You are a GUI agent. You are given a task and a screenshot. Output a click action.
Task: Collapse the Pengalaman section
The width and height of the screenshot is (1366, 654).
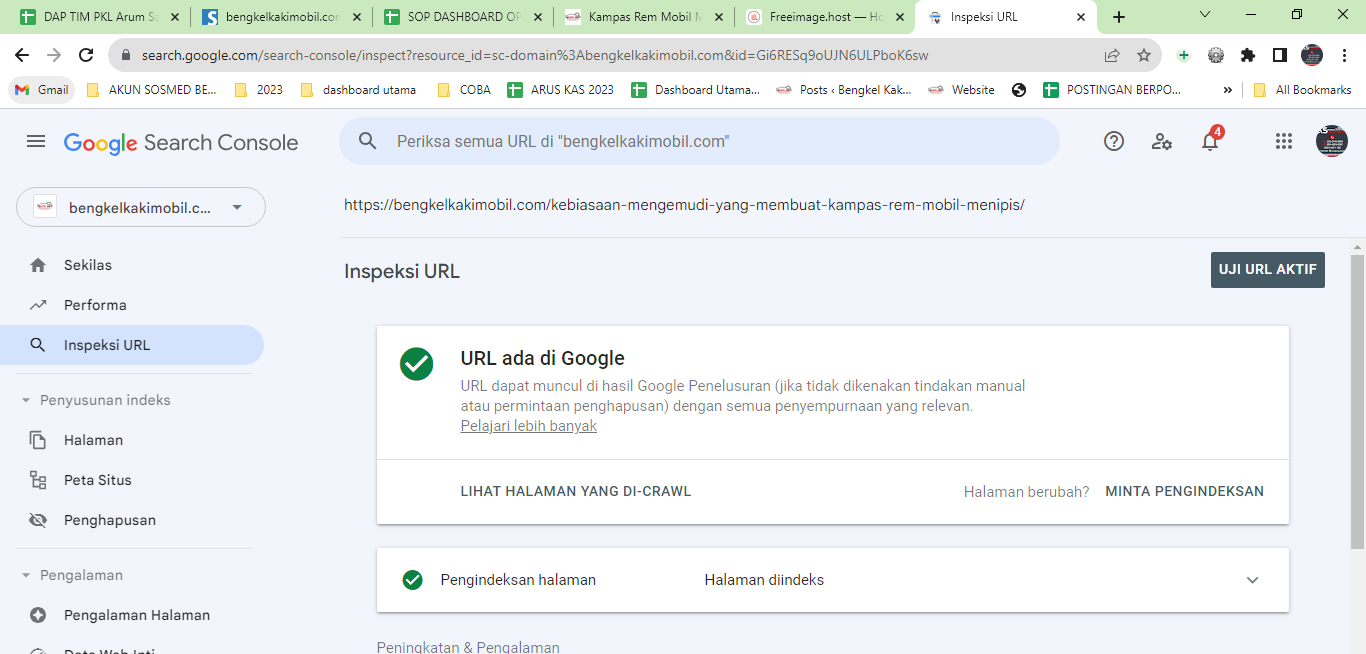[26, 575]
